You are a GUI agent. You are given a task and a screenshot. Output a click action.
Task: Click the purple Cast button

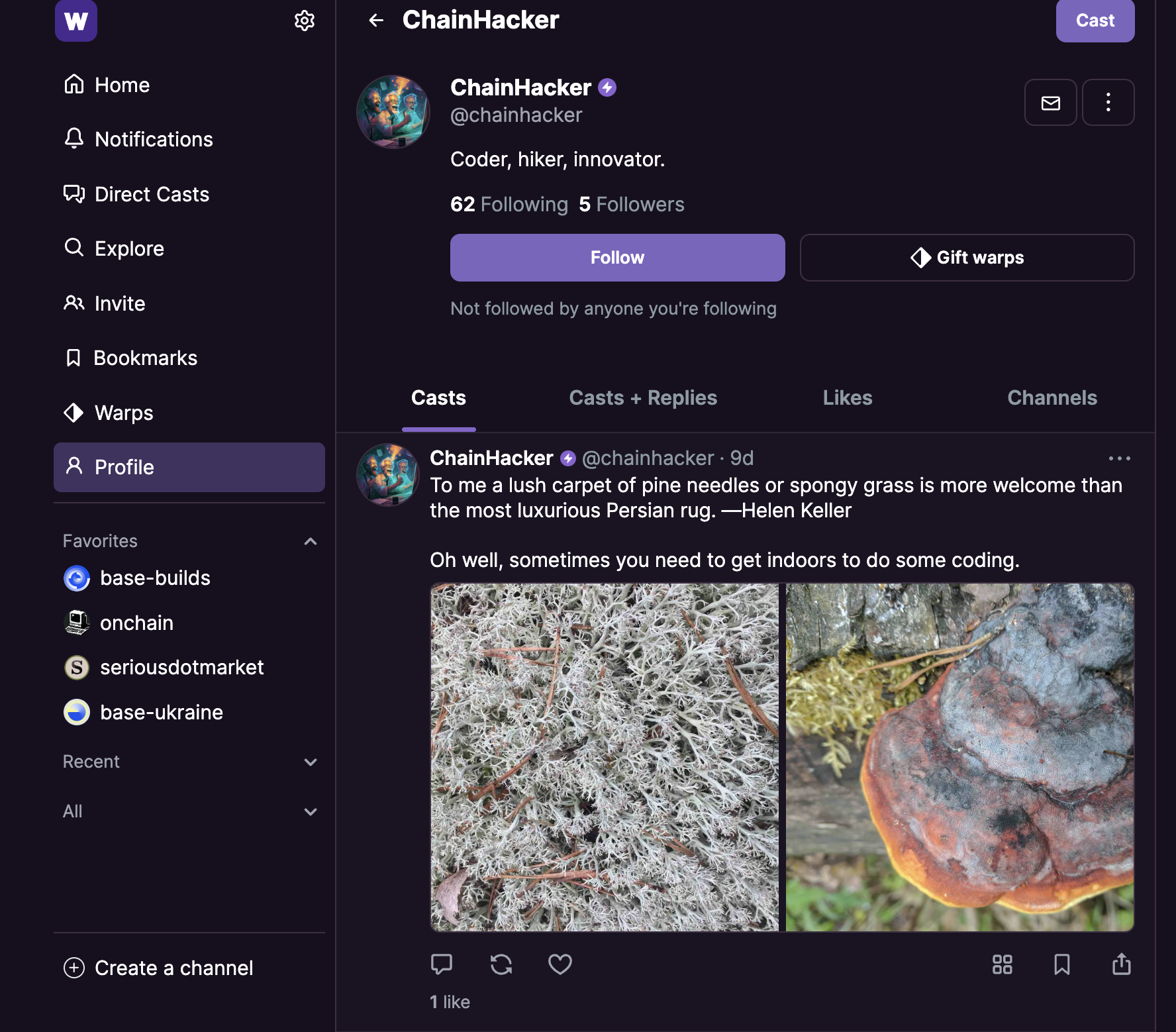[1095, 21]
